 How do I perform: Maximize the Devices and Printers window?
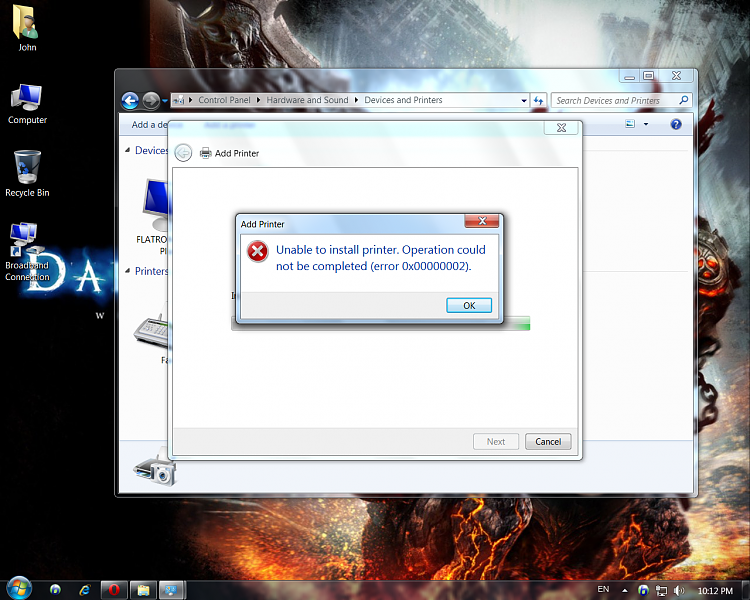(649, 76)
